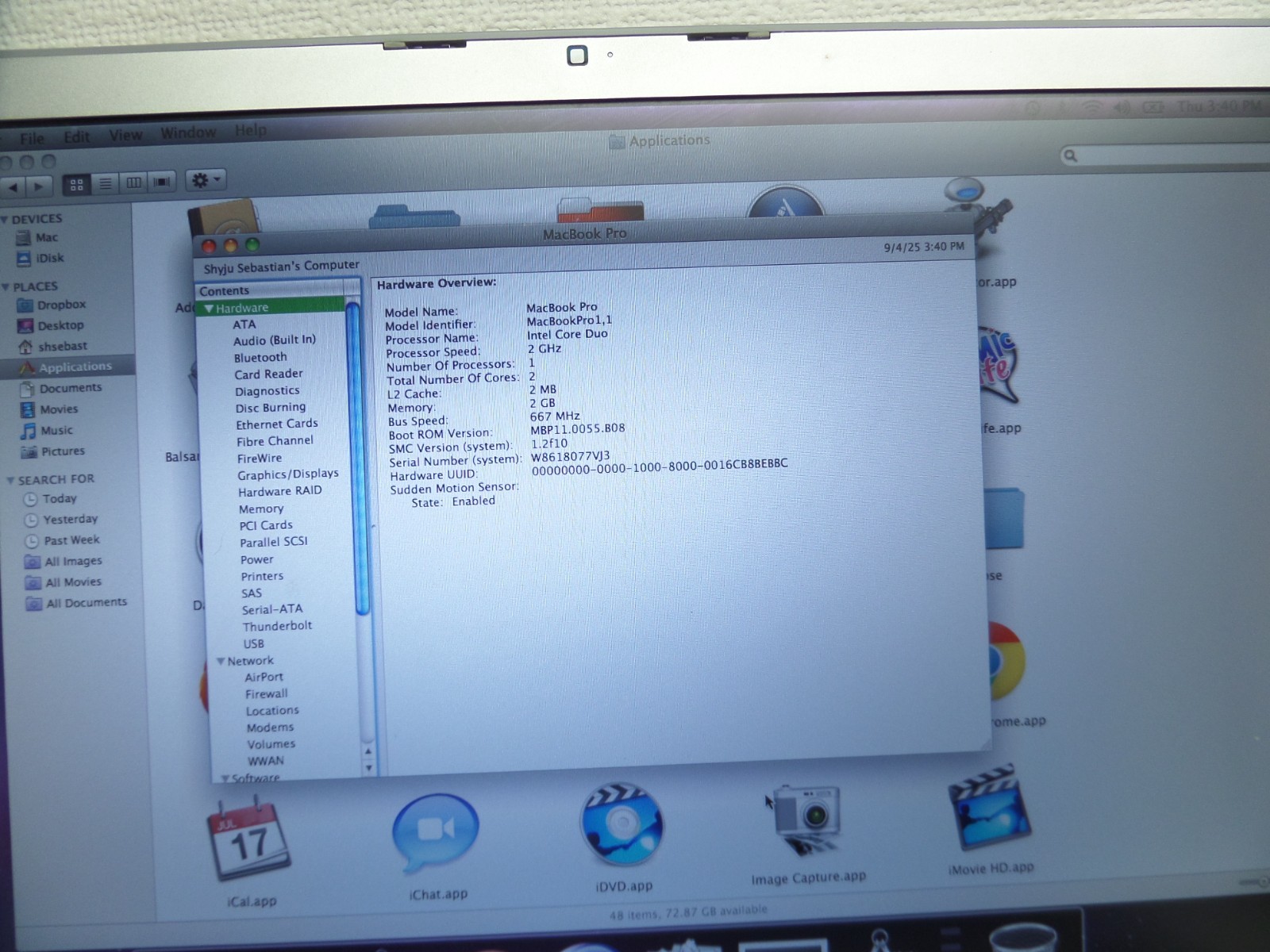Open the Edit menu

[x=77, y=136]
